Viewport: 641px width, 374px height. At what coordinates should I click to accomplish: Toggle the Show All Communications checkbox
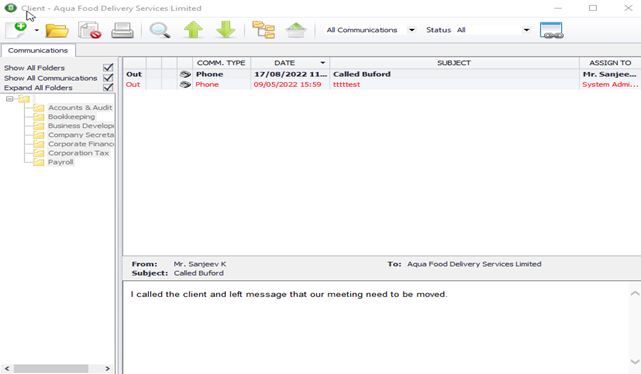point(108,77)
